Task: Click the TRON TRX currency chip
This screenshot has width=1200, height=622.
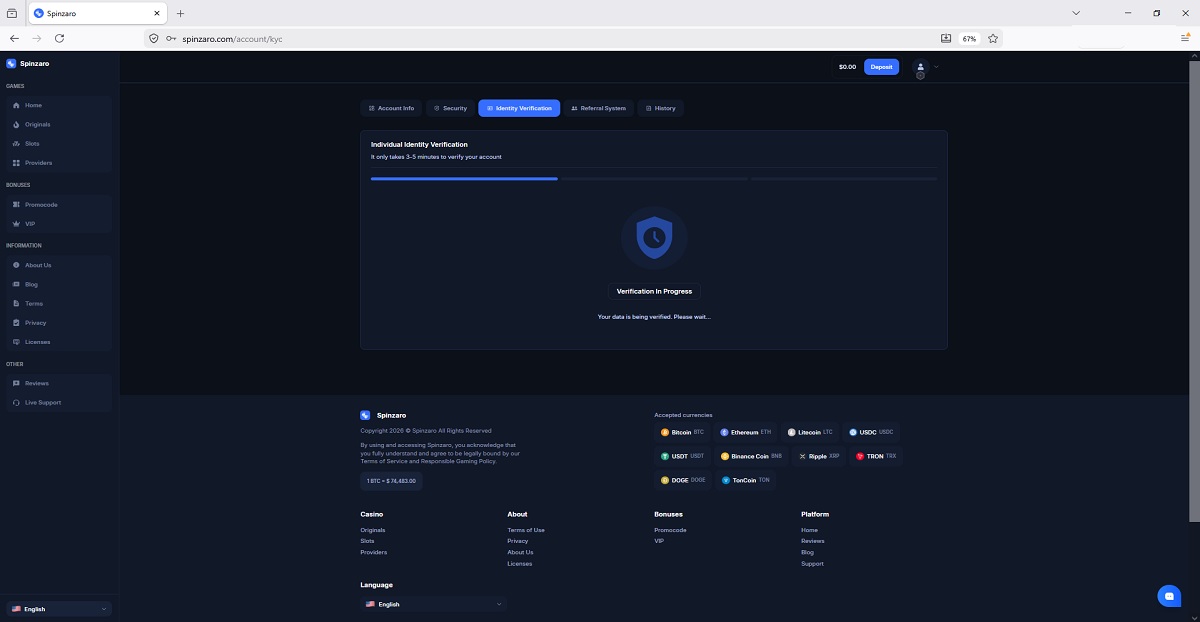Action: [876, 456]
